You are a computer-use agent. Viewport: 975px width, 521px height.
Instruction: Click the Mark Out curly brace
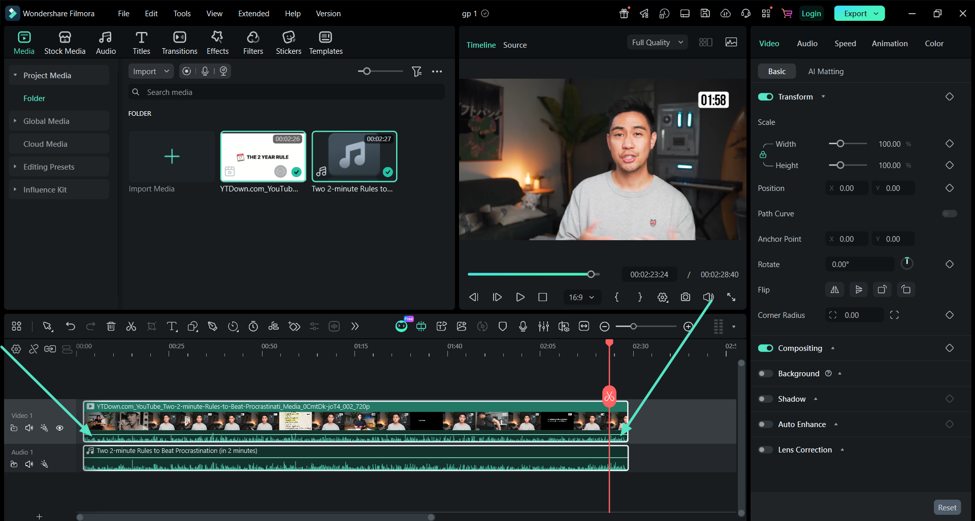tap(640, 297)
